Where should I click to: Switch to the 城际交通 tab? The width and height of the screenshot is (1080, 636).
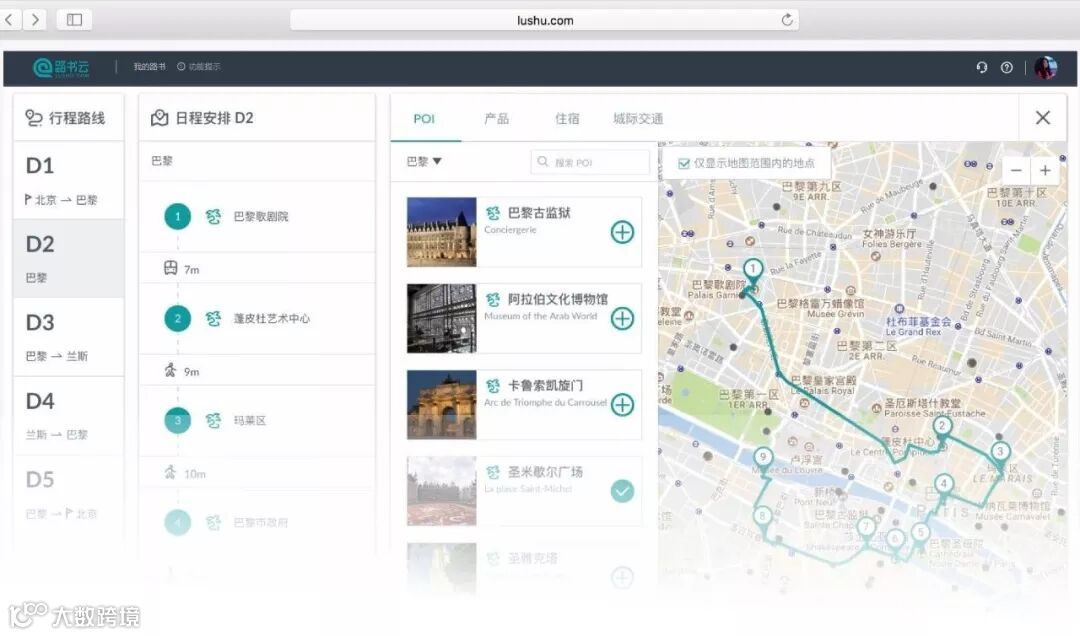(638, 119)
